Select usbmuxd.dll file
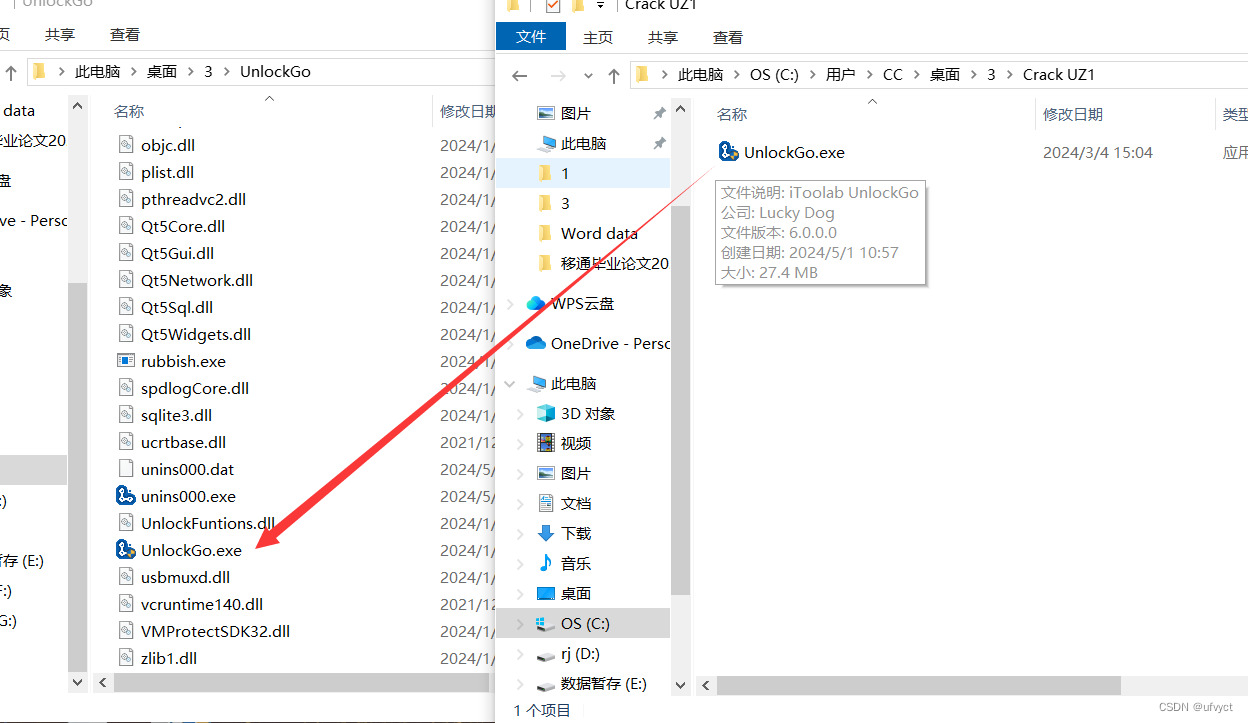Viewport: 1248px width, 723px height. [185, 577]
